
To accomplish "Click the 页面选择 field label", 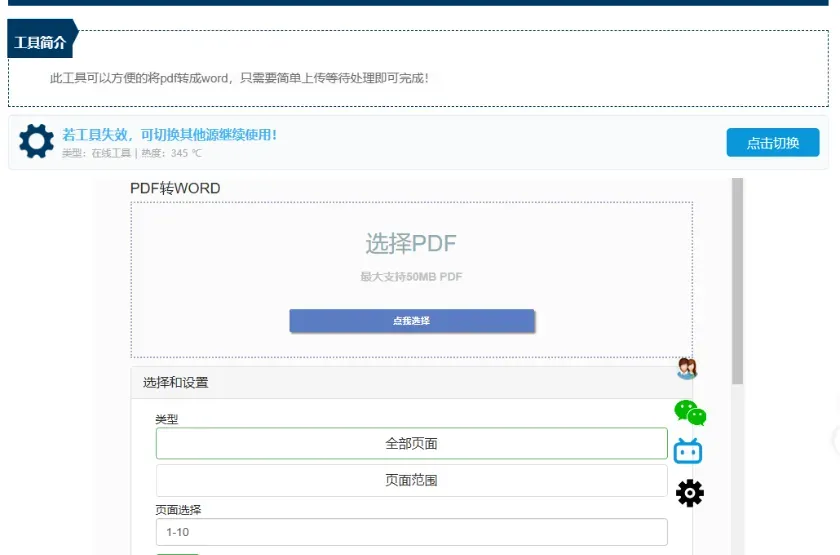I will [178, 509].
